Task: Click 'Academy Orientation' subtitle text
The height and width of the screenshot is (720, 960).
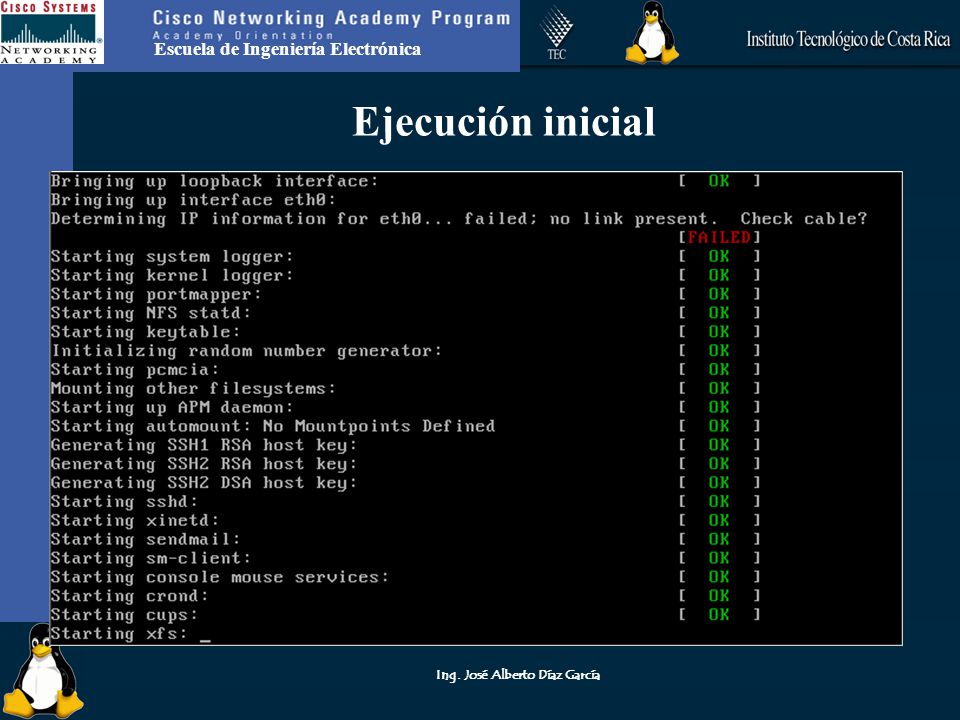Action: tap(242, 36)
